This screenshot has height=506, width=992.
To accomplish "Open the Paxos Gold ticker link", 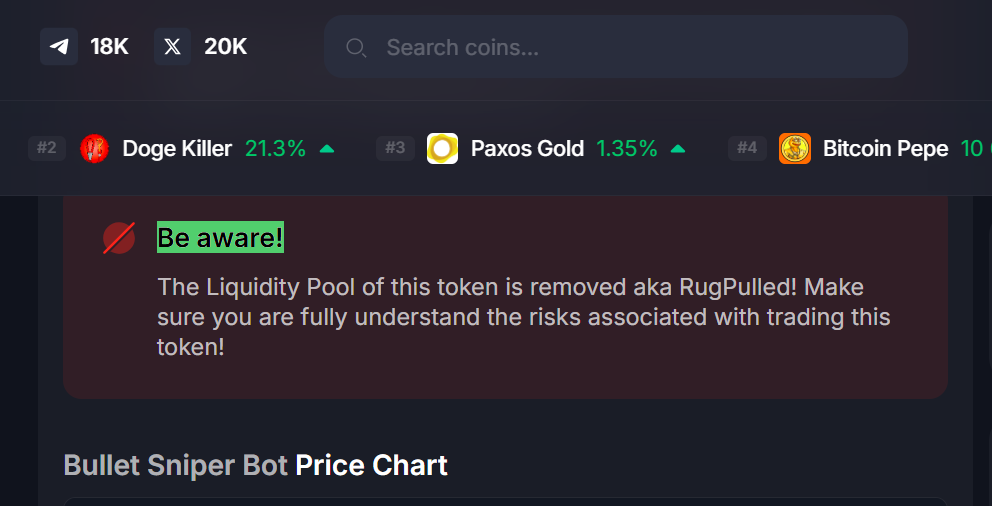I will point(527,149).
